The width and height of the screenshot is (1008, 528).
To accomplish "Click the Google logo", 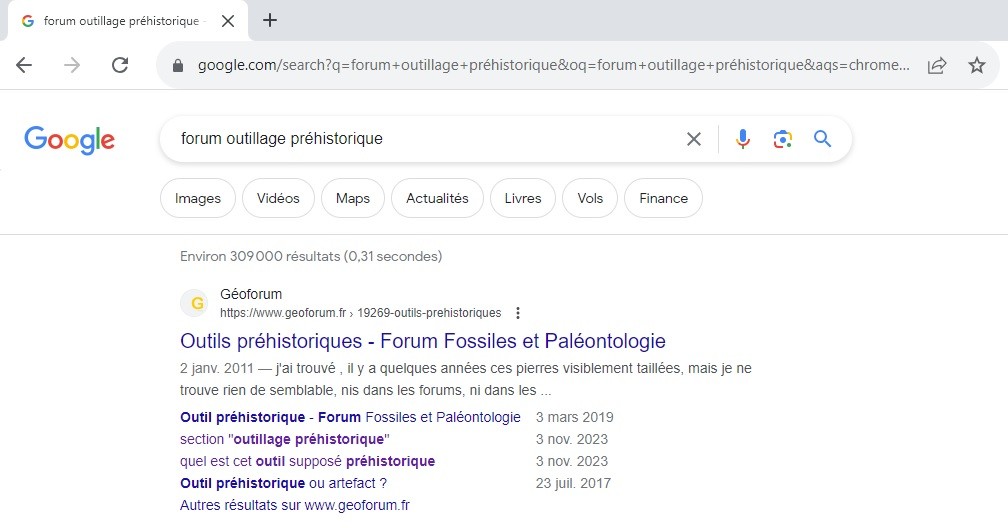I will [x=70, y=140].
